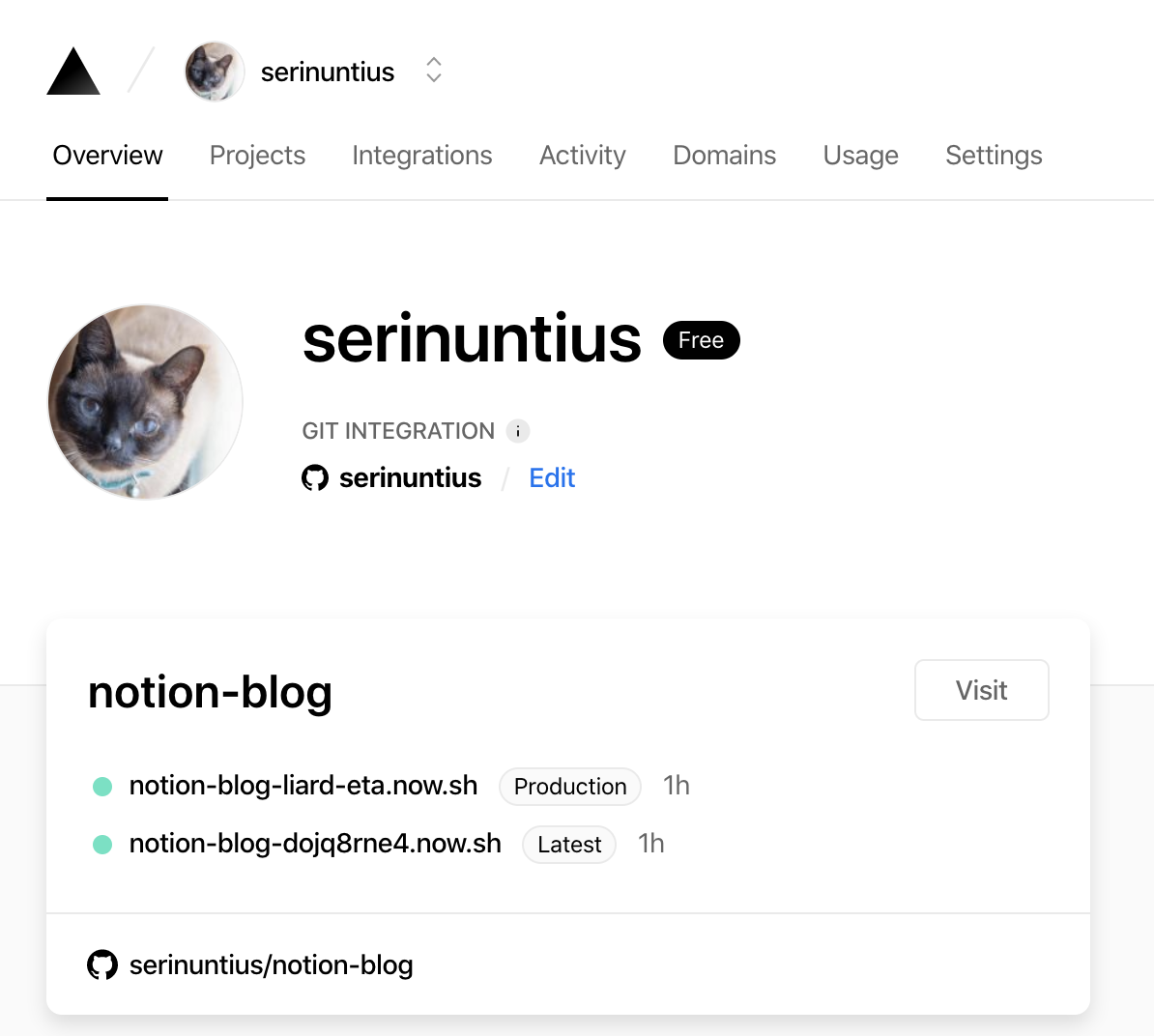Click the large cat profile picture
The height and width of the screenshot is (1036, 1154).
click(145, 402)
